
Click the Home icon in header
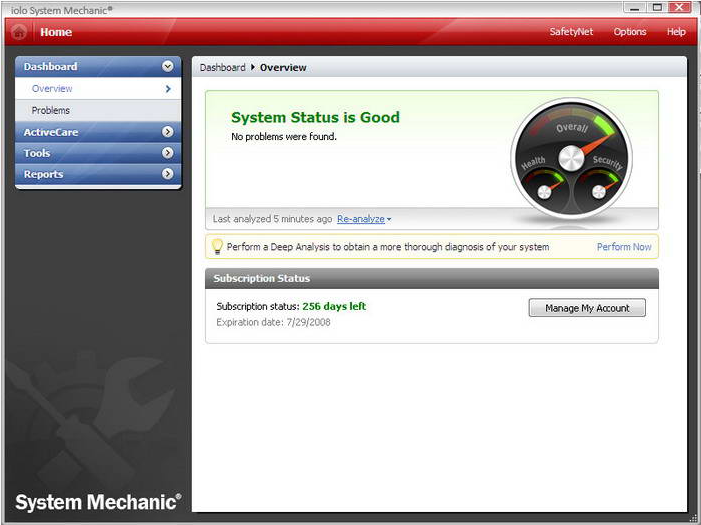click(19, 32)
